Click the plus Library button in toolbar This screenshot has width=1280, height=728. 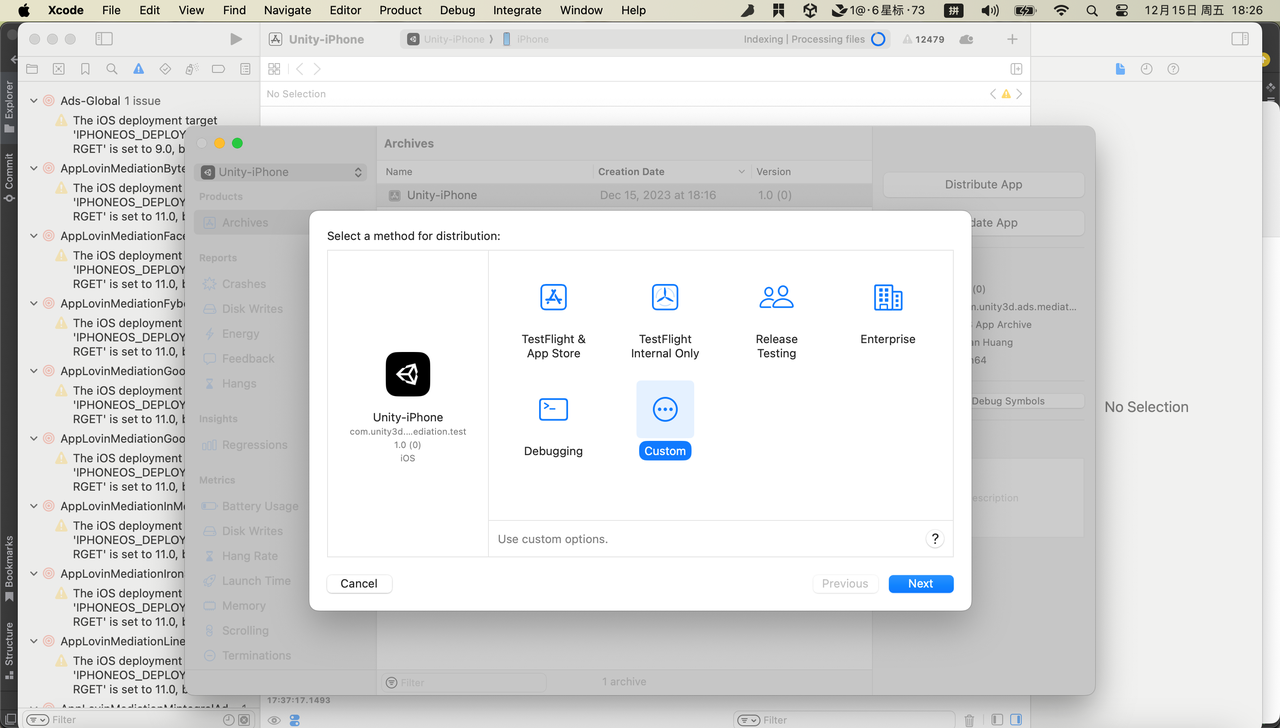coord(1012,39)
